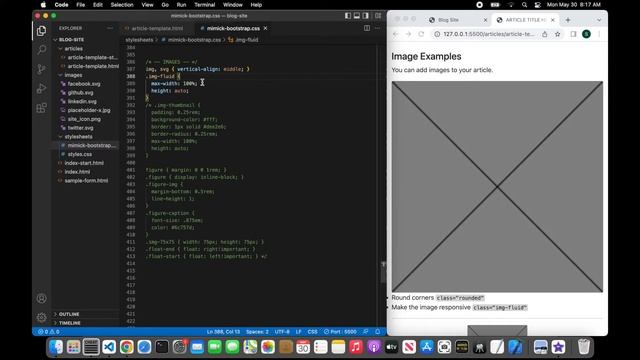Click the Chrome forward arrow
Image resolution: width=640 pixels, height=360 pixels.
coord(408,34)
